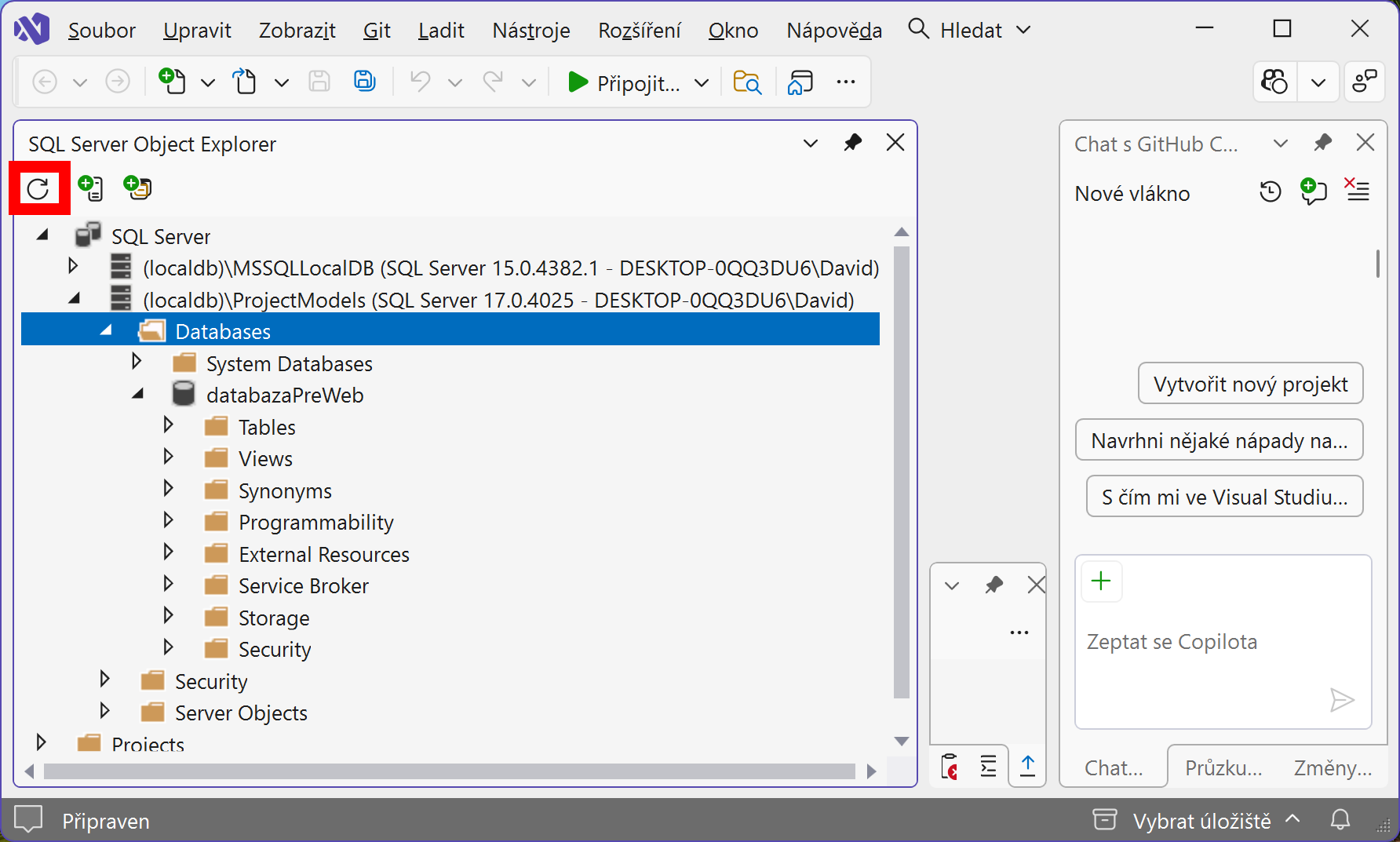This screenshot has height=842, width=1400.
Task: Expand the Tables folder
Action: click(x=168, y=425)
